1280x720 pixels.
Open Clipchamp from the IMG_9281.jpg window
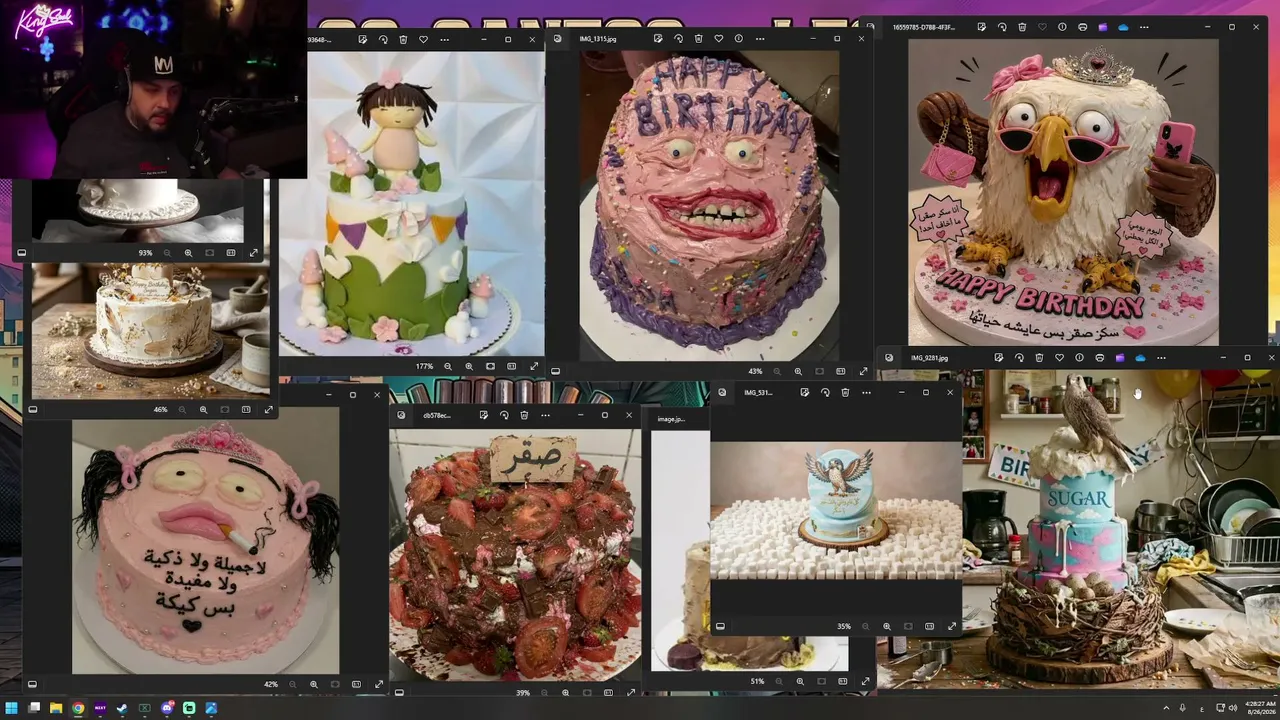(x=1120, y=358)
